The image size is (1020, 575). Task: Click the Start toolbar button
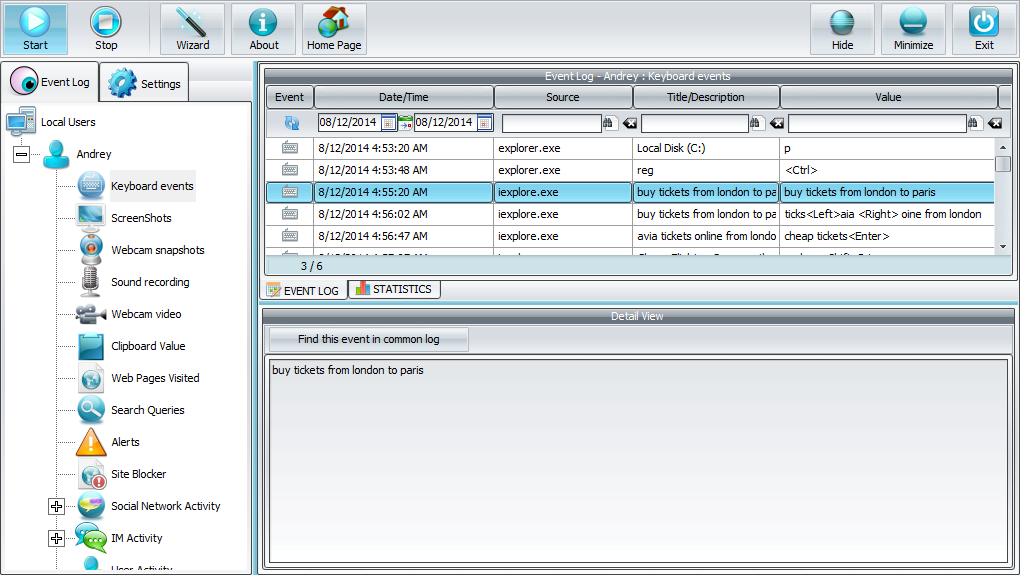[x=35, y=29]
